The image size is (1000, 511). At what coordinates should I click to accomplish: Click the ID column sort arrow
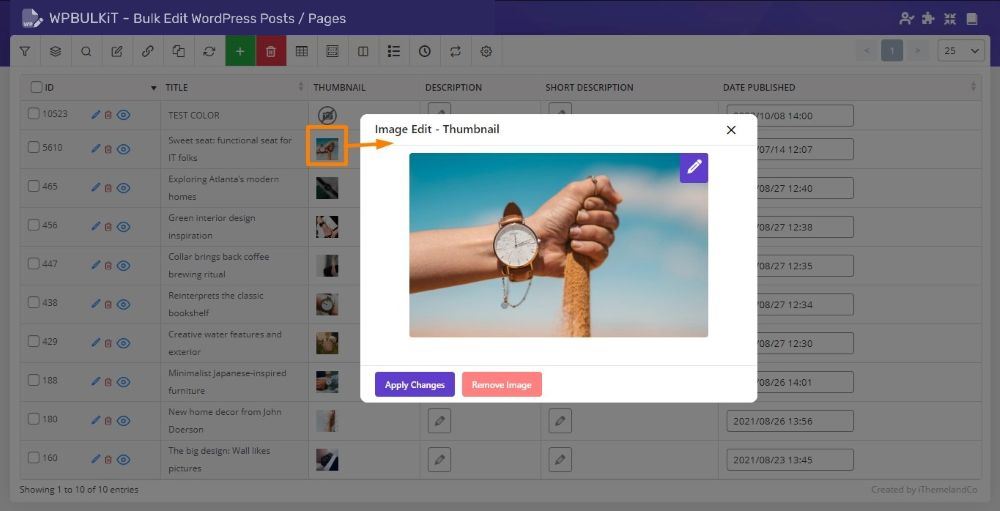[153, 87]
